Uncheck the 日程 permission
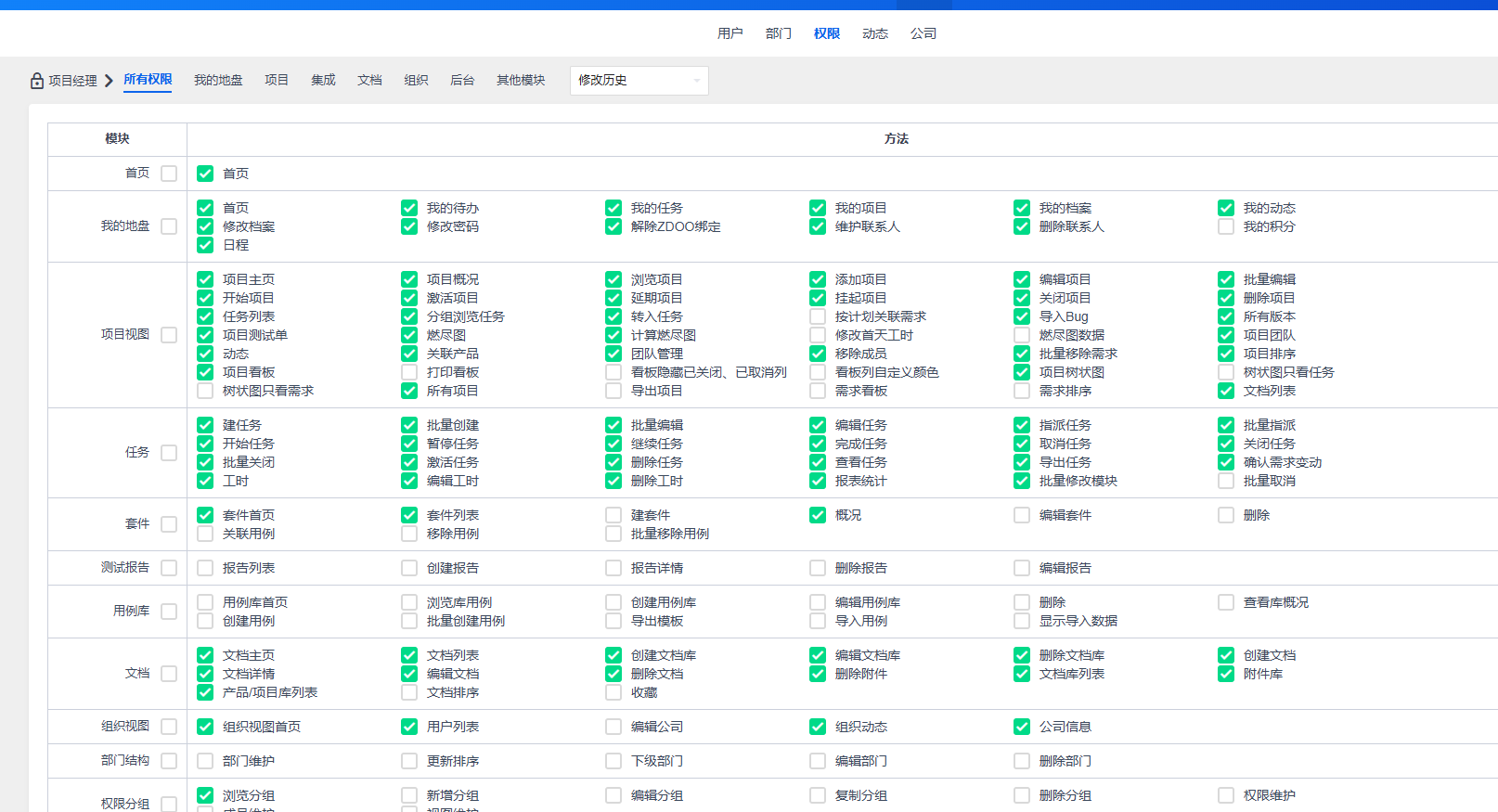The image size is (1498, 812). click(205, 245)
